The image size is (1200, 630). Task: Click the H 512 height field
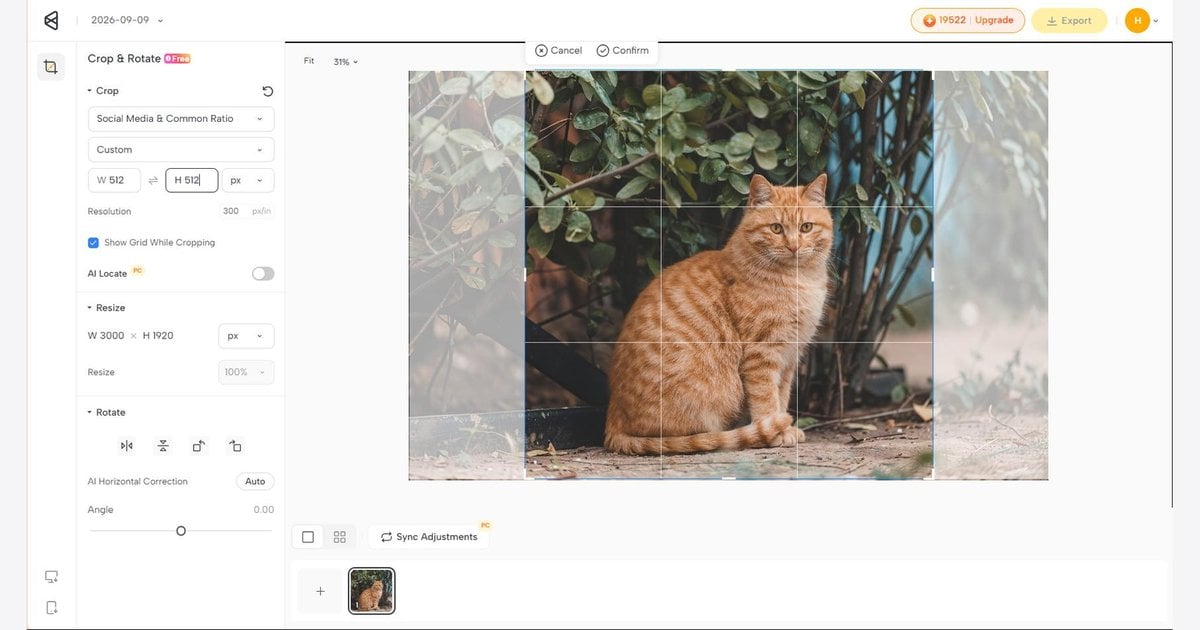point(192,180)
